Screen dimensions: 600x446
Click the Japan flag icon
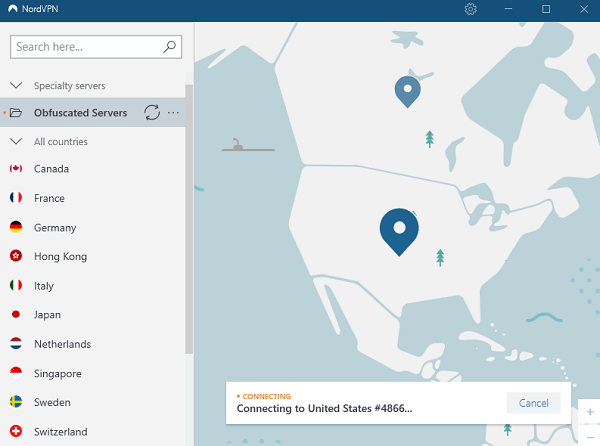point(16,314)
